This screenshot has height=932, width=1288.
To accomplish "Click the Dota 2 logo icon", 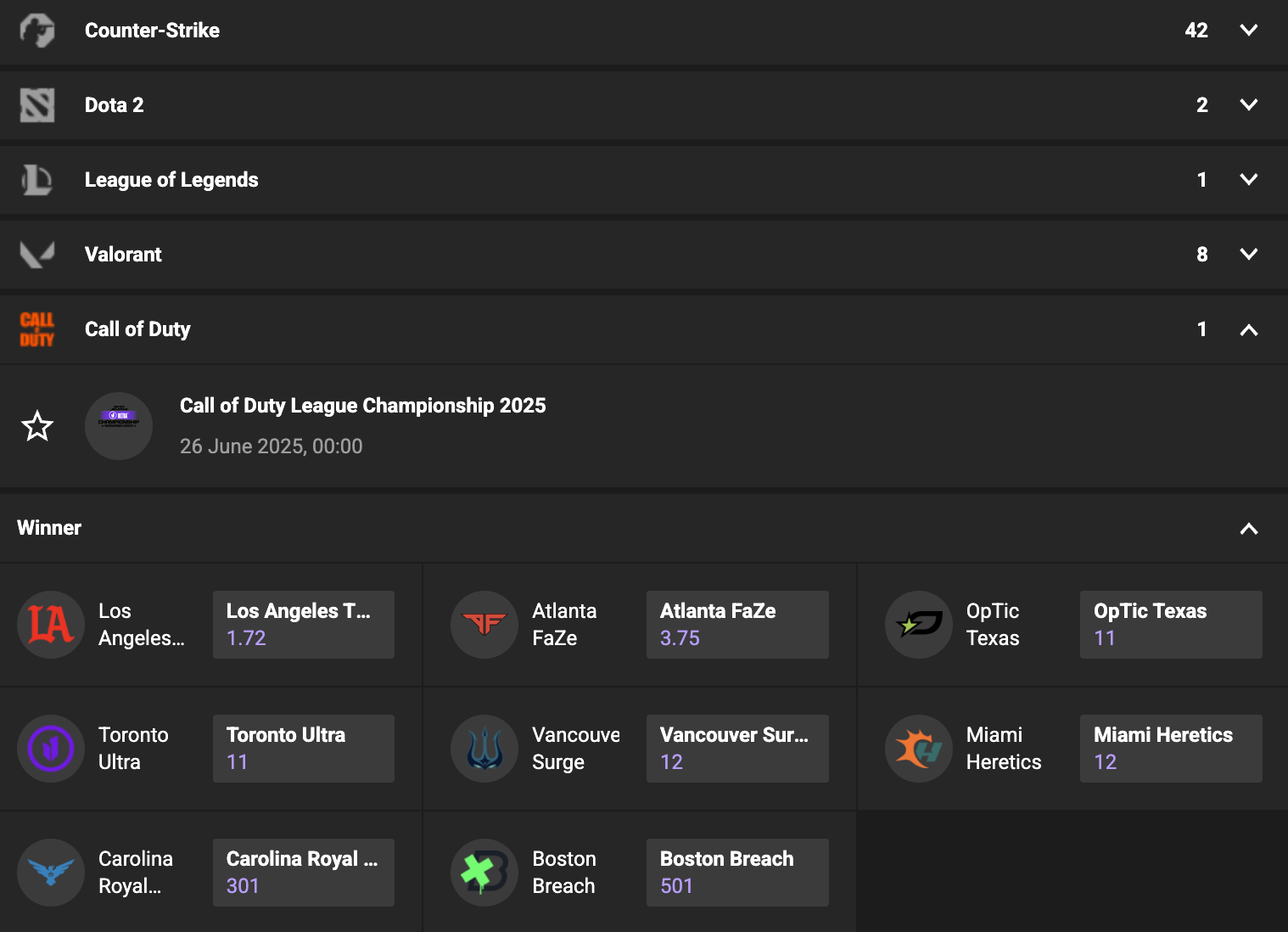I will (x=37, y=105).
